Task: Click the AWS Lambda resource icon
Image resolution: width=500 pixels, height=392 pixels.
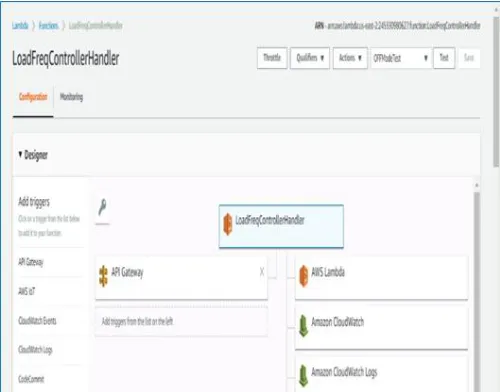Action: coord(303,276)
